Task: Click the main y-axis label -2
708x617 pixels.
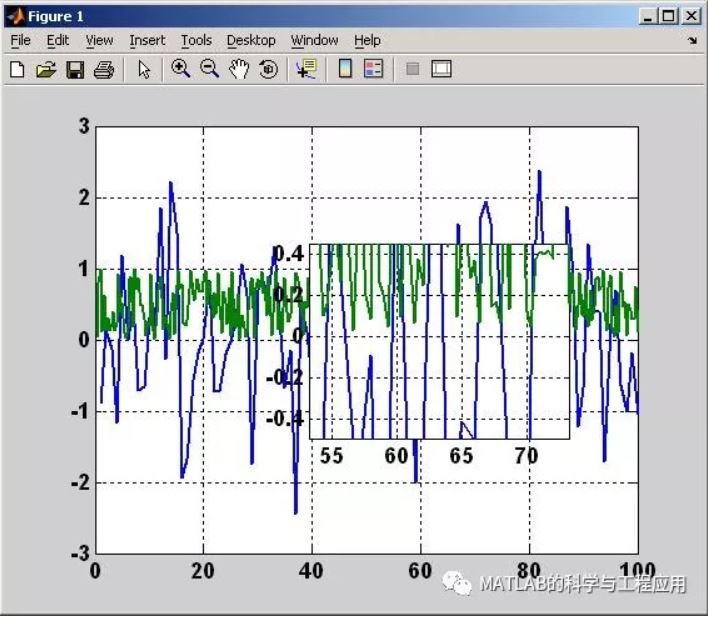Action: coord(80,482)
